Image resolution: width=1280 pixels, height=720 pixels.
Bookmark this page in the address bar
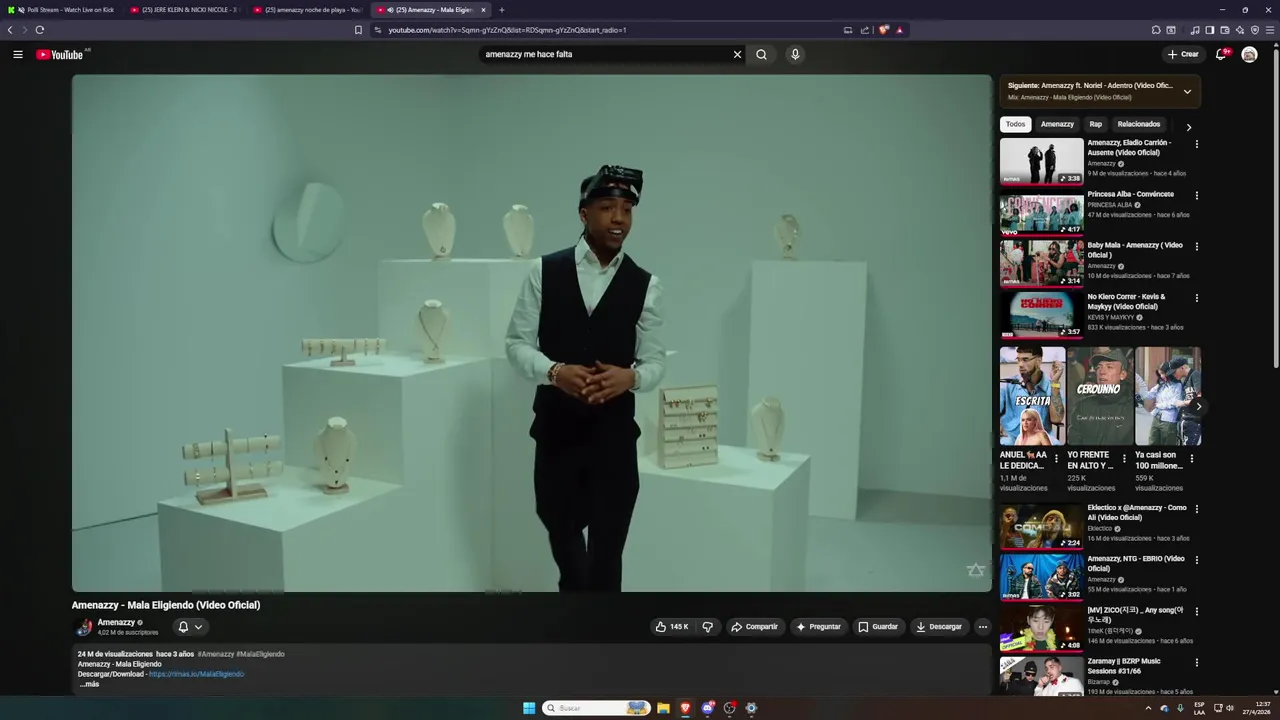(x=358, y=30)
